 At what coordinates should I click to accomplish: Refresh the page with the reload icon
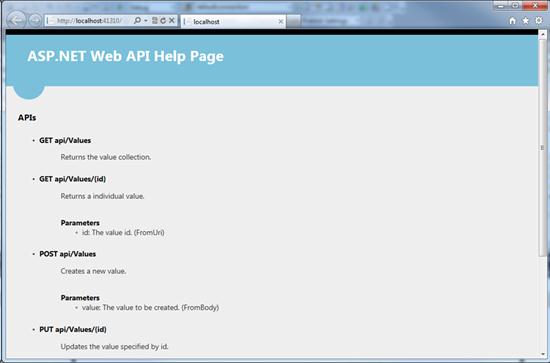[x=163, y=21]
